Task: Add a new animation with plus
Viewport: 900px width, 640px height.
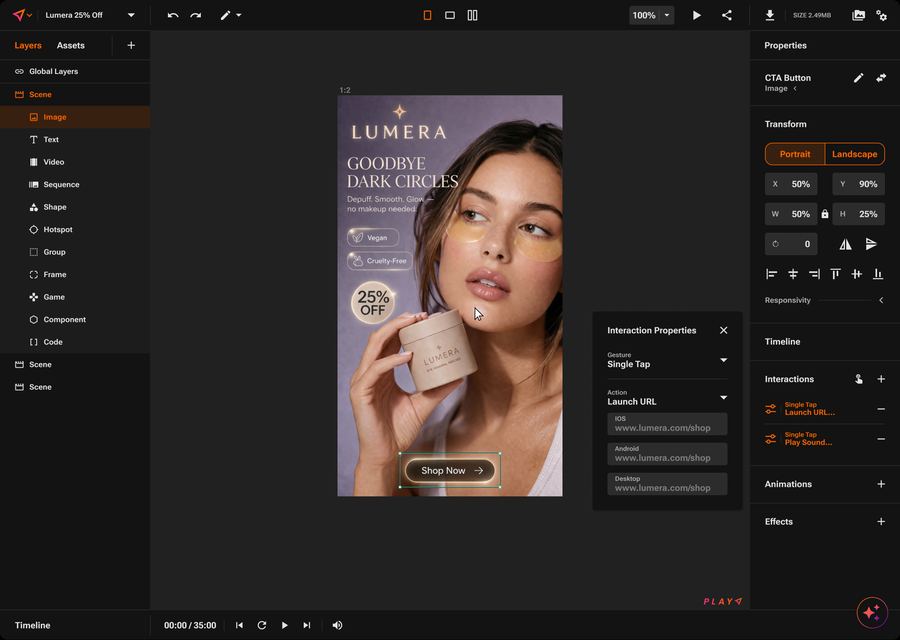Action: pyautogui.click(x=881, y=484)
